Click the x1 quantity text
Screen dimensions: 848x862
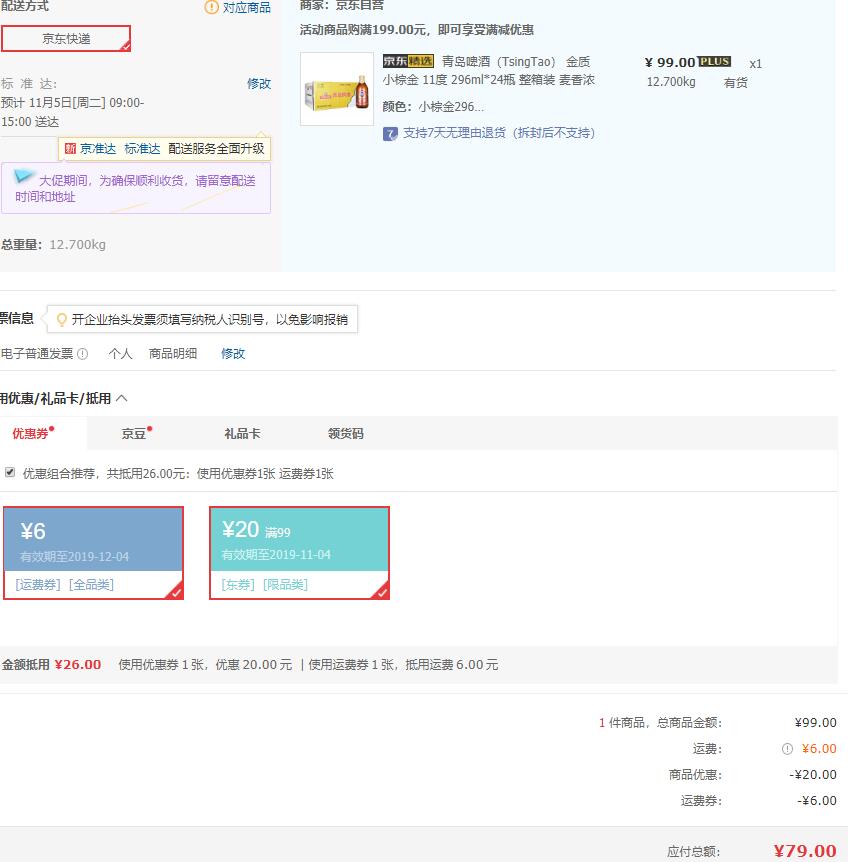pos(756,64)
